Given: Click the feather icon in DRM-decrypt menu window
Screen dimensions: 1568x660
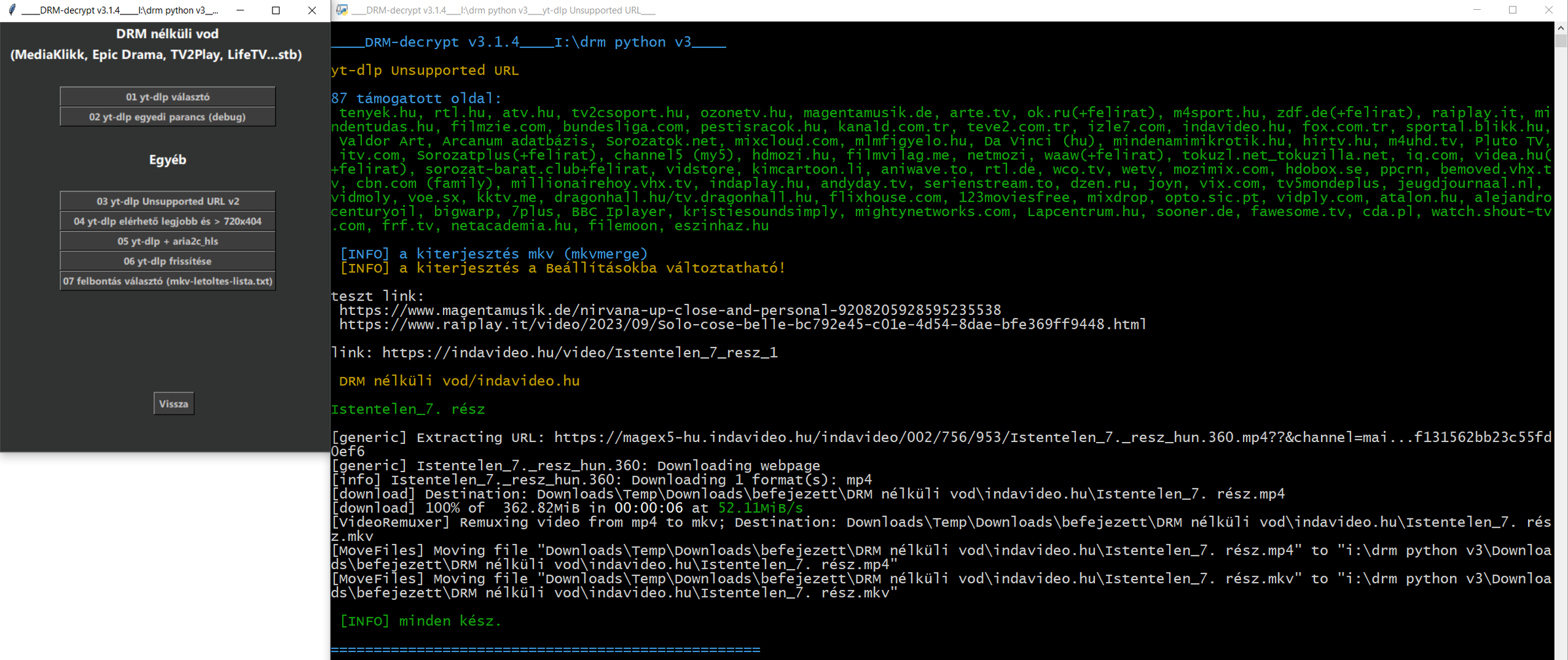Looking at the screenshot, I should coord(12,10).
